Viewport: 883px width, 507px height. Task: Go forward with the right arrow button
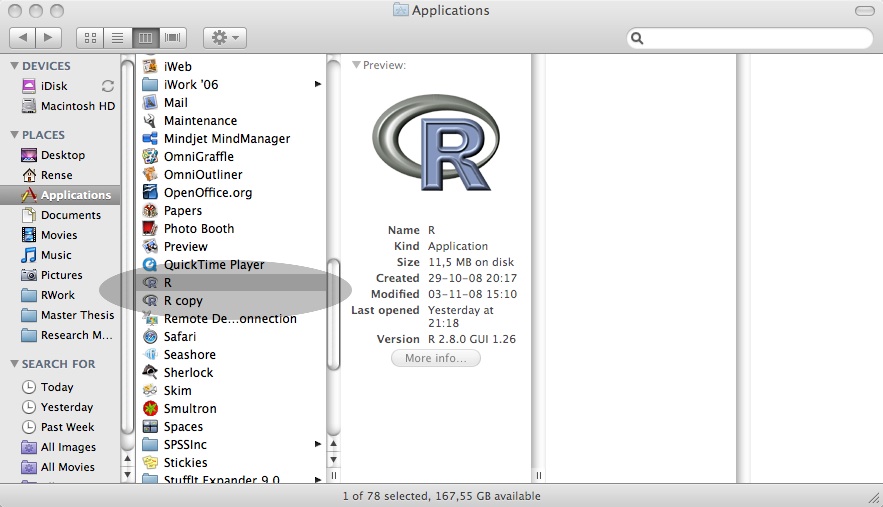pyautogui.click(x=48, y=38)
